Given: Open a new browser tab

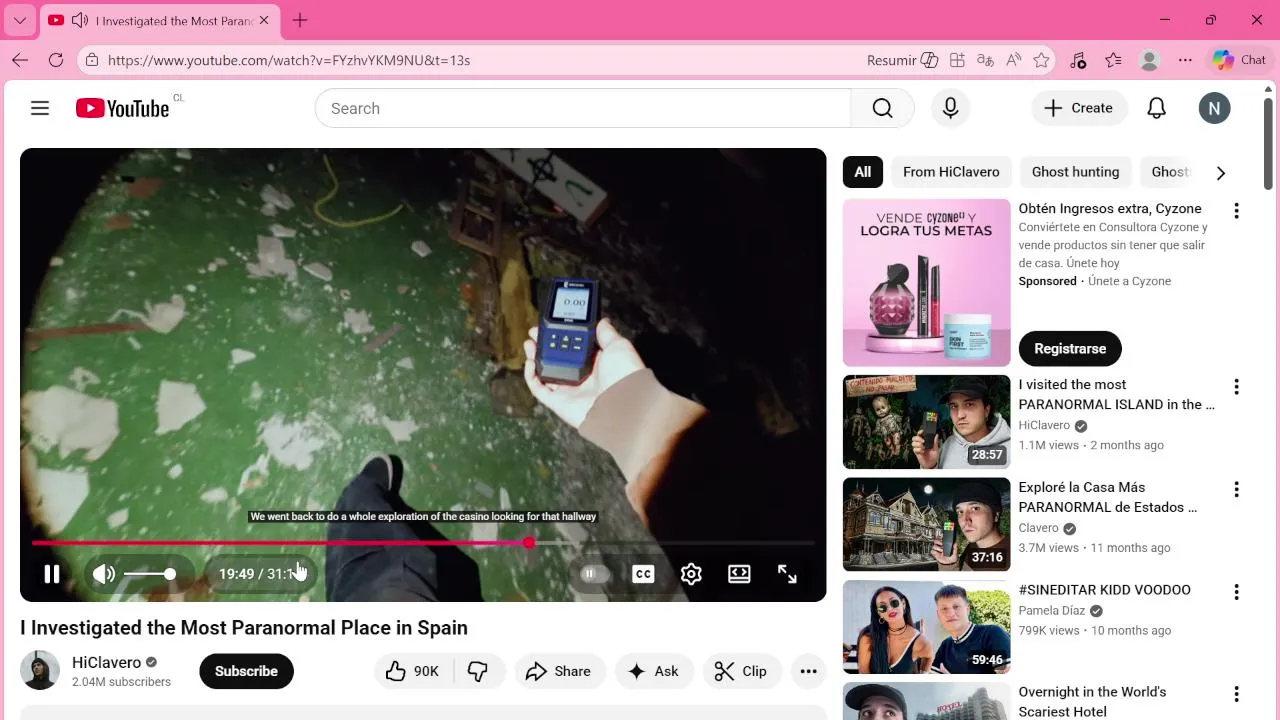Looking at the screenshot, I should pos(300,20).
